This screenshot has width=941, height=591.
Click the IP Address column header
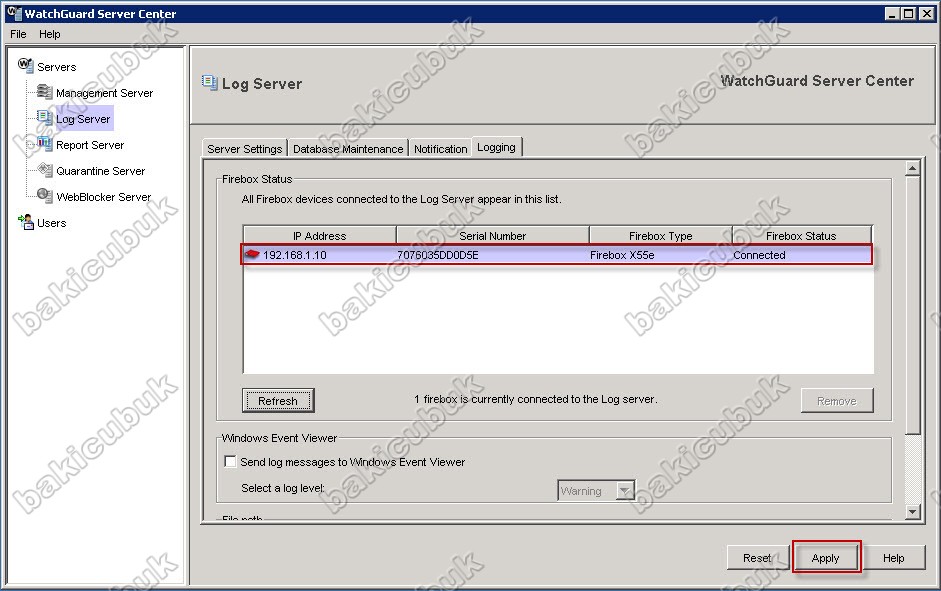pos(319,235)
